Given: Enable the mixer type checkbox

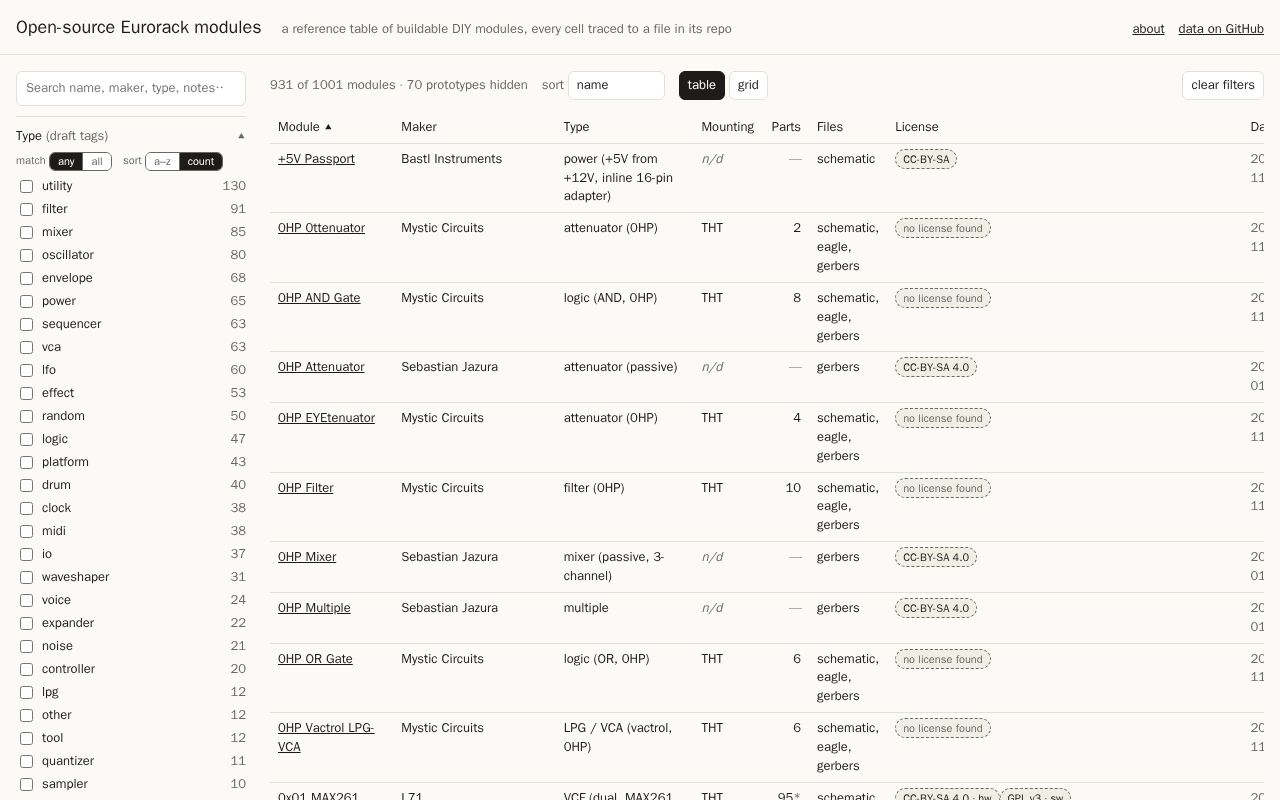Looking at the screenshot, I should pos(27,232).
